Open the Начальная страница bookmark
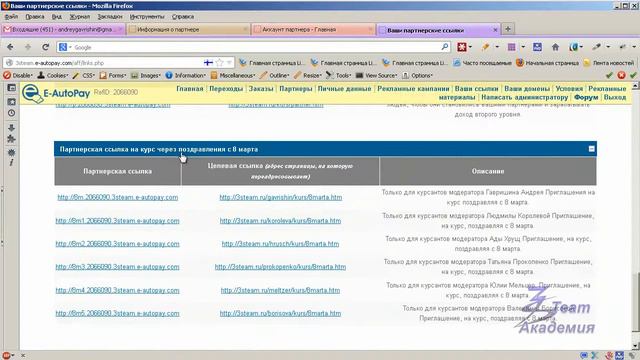This screenshot has width=640, height=360. coord(547,63)
